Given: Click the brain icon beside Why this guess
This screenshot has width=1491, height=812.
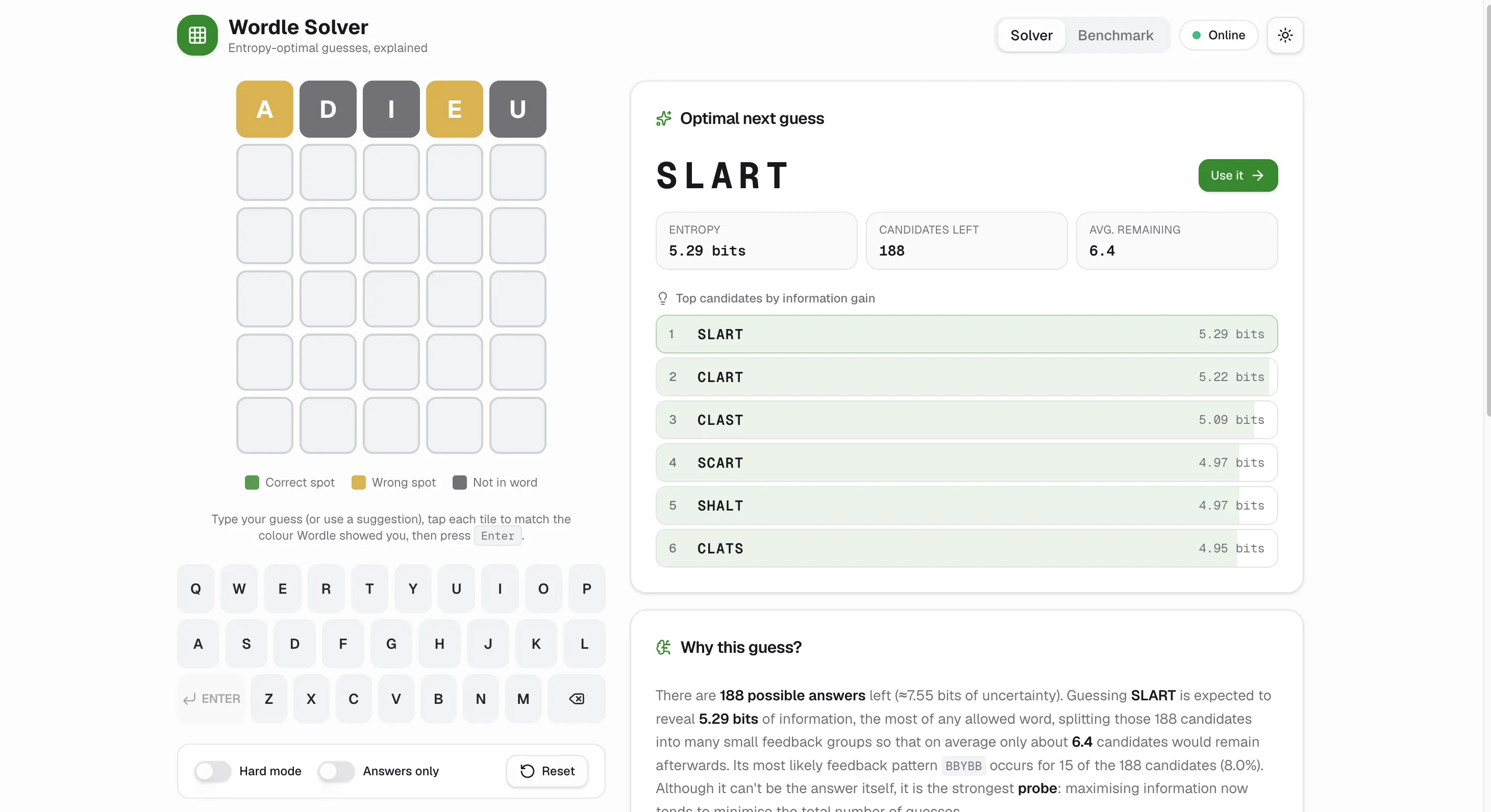Looking at the screenshot, I should tap(663, 647).
